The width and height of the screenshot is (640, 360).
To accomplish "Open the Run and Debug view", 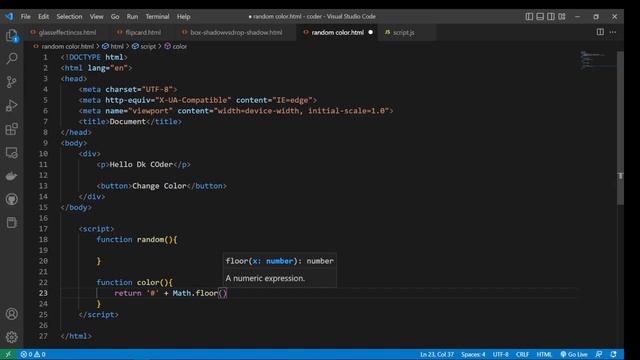I will coord(12,106).
